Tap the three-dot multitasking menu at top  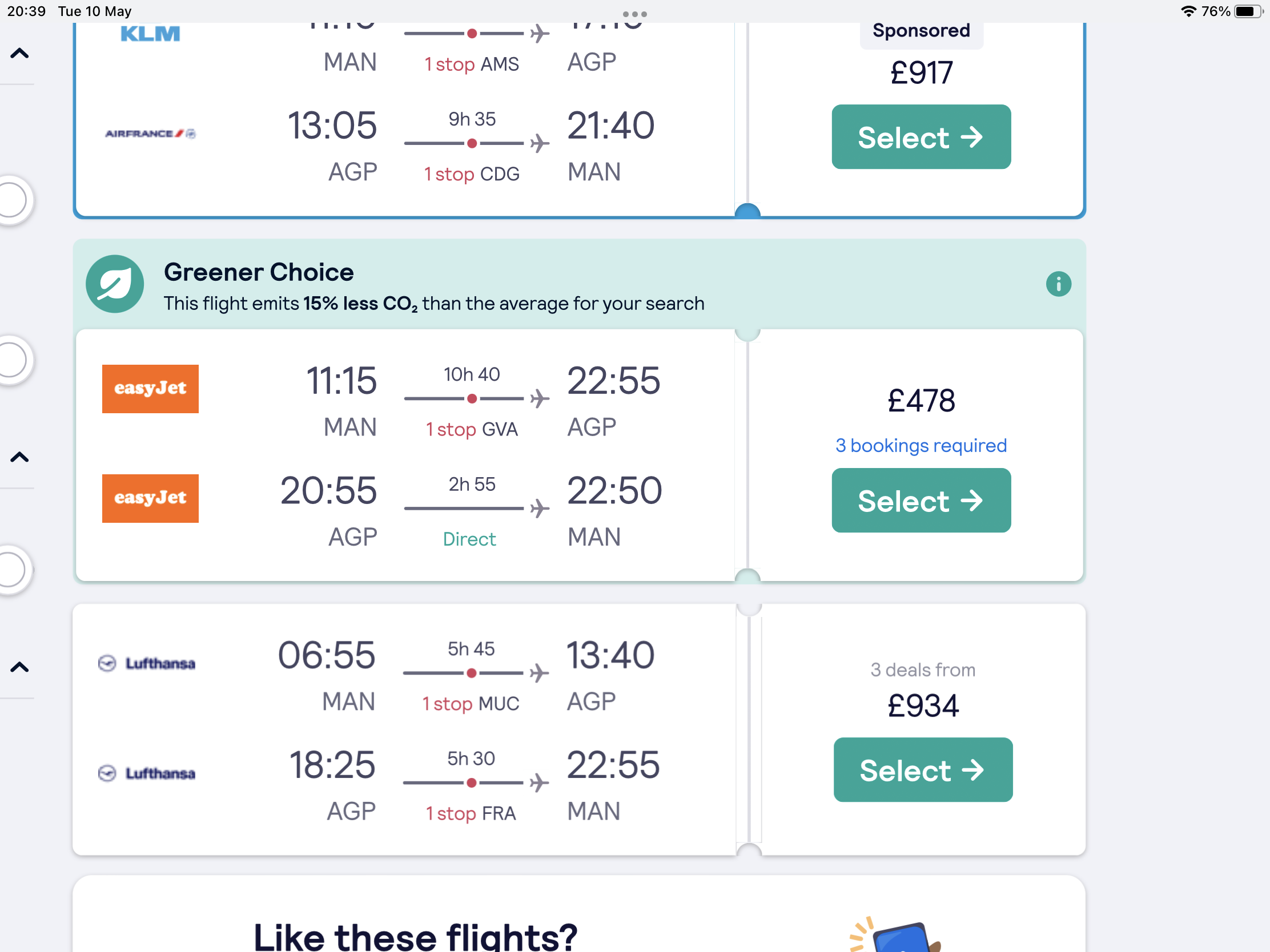pos(634,14)
